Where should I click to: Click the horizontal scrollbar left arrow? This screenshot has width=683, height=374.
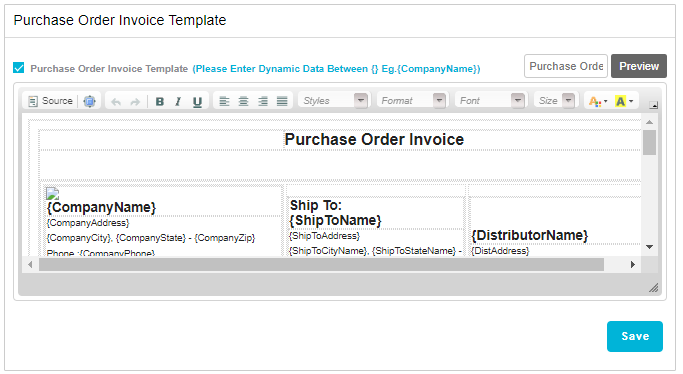30,264
